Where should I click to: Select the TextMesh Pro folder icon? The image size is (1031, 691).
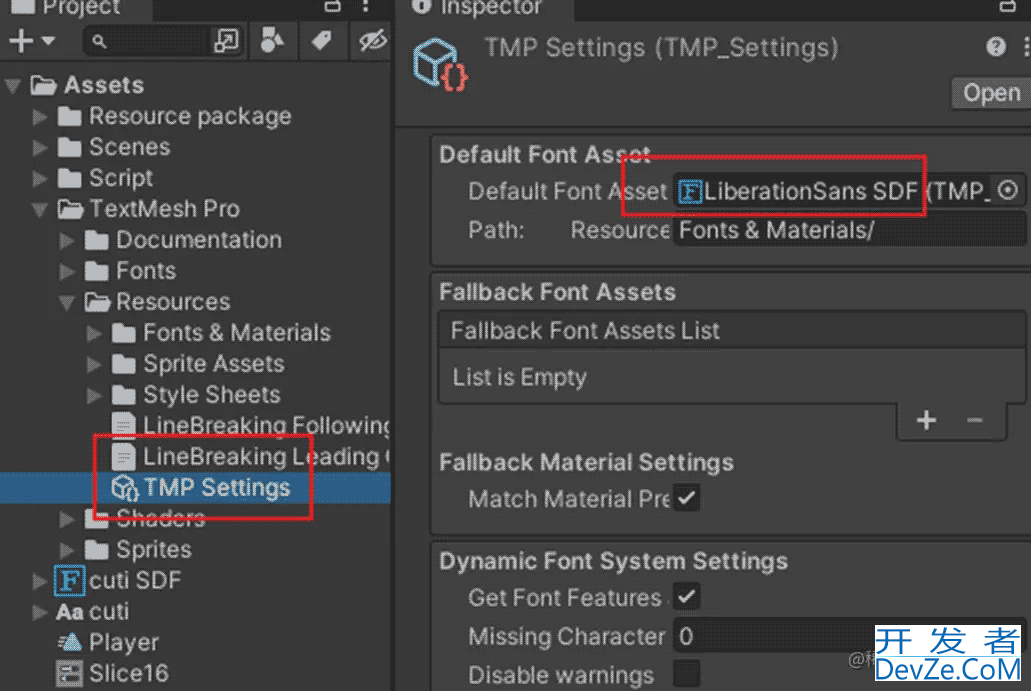click(70, 209)
